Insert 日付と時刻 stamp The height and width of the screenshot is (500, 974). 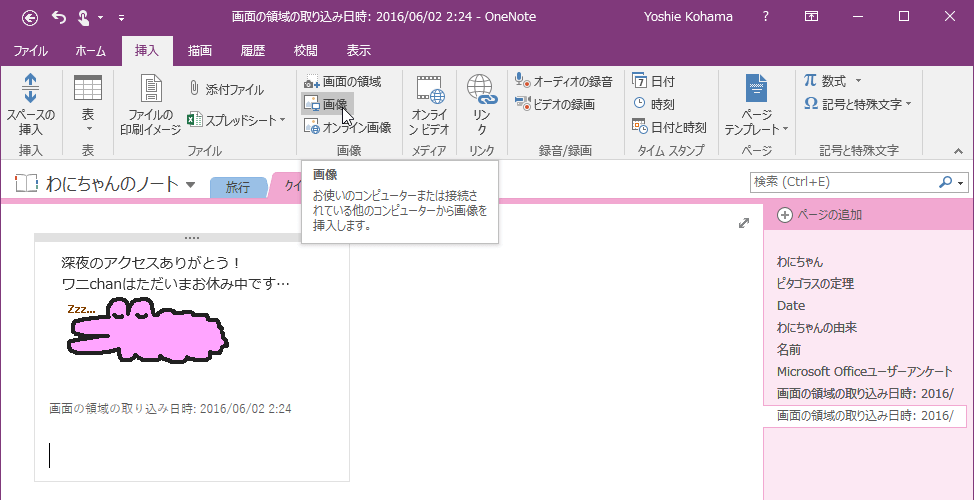(x=669, y=127)
